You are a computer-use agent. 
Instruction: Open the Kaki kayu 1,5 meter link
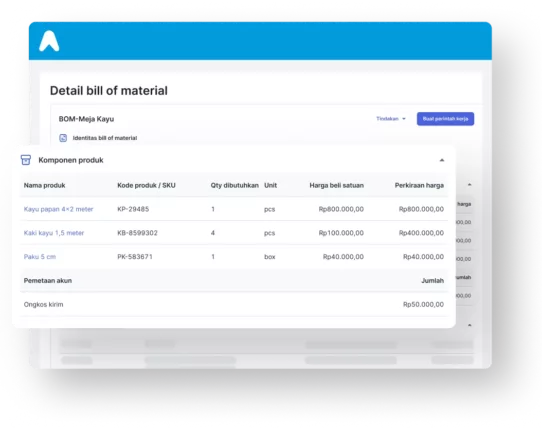[x=54, y=233]
